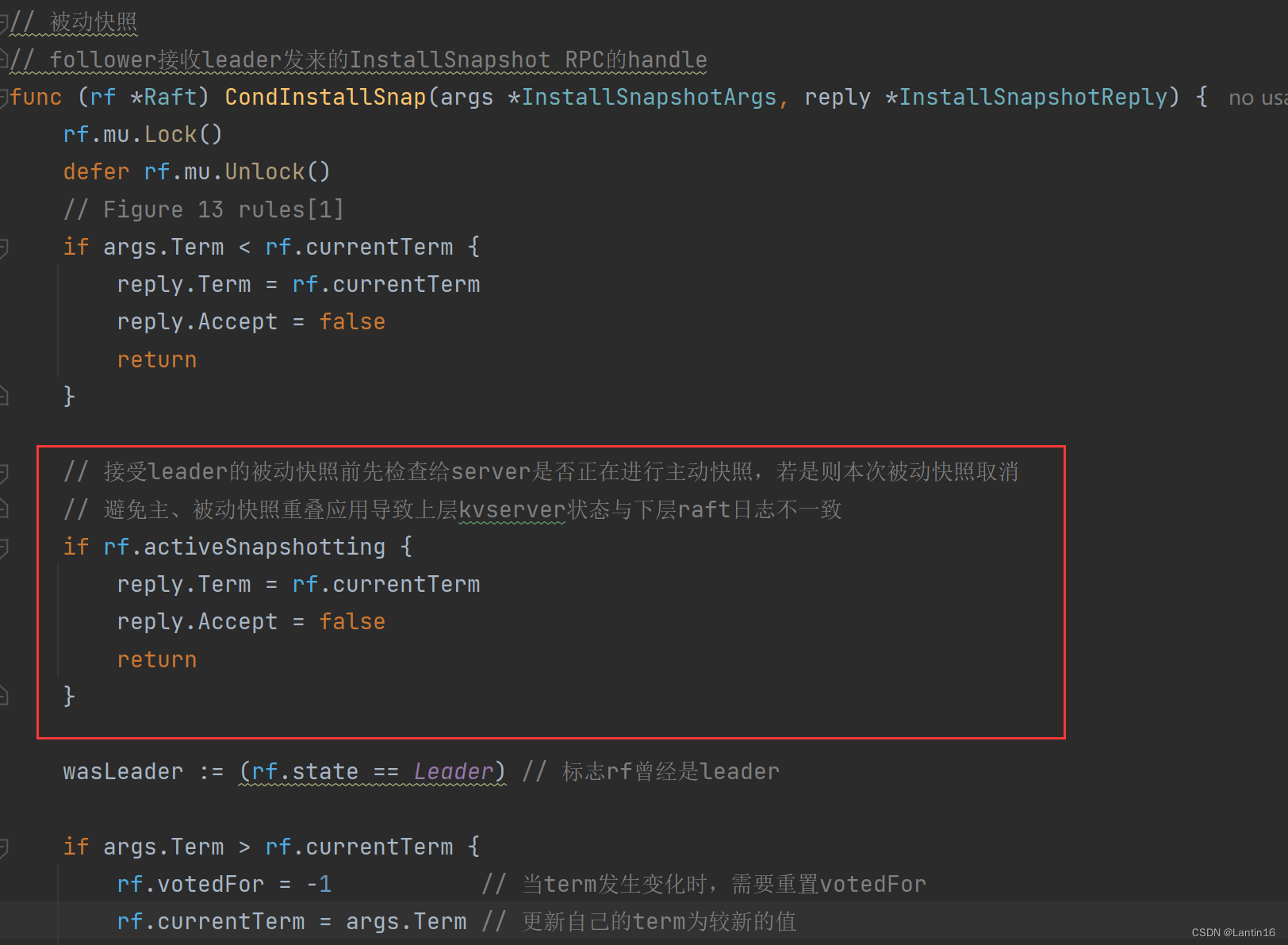Click 'rf.votedFor = -1' statement
Screen dimensions: 1288x945
pos(224,884)
